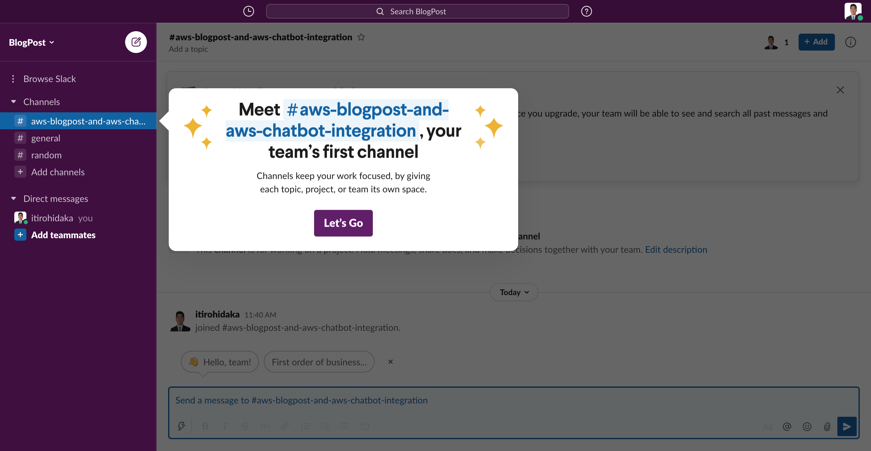
Task: Toggle code block formatting
Action: [364, 427]
